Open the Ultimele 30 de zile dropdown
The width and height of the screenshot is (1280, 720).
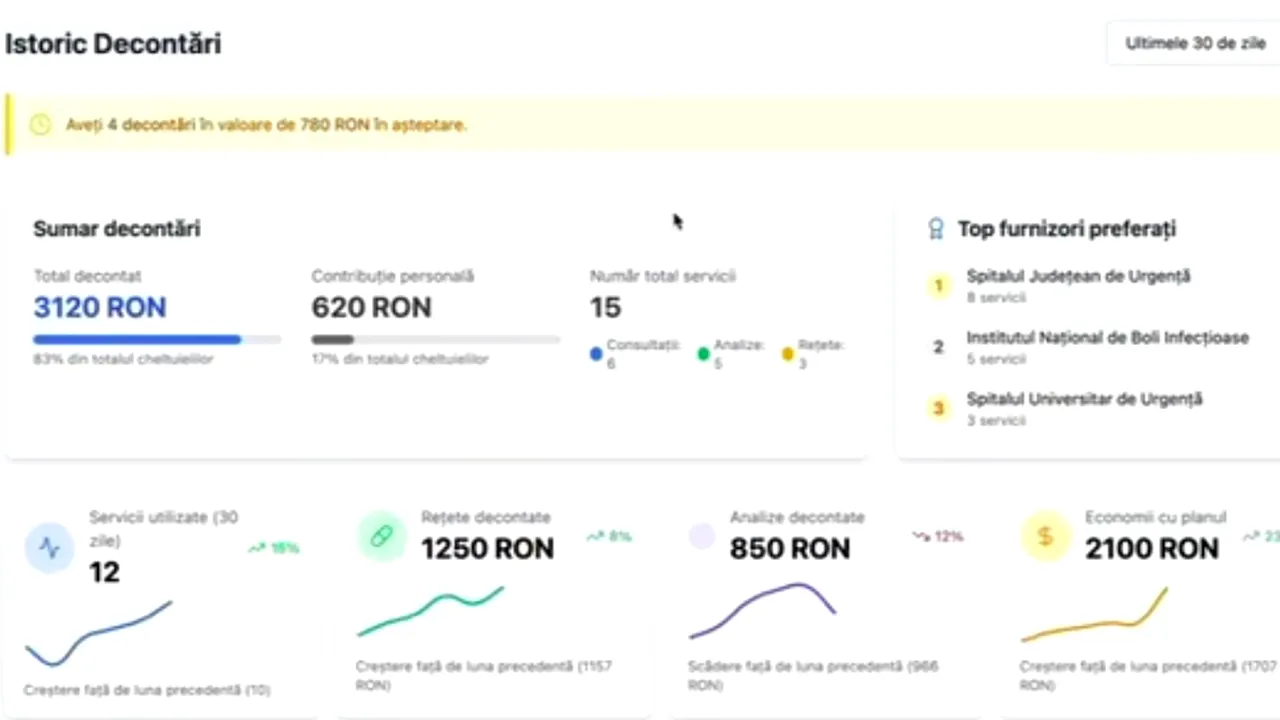(1195, 44)
